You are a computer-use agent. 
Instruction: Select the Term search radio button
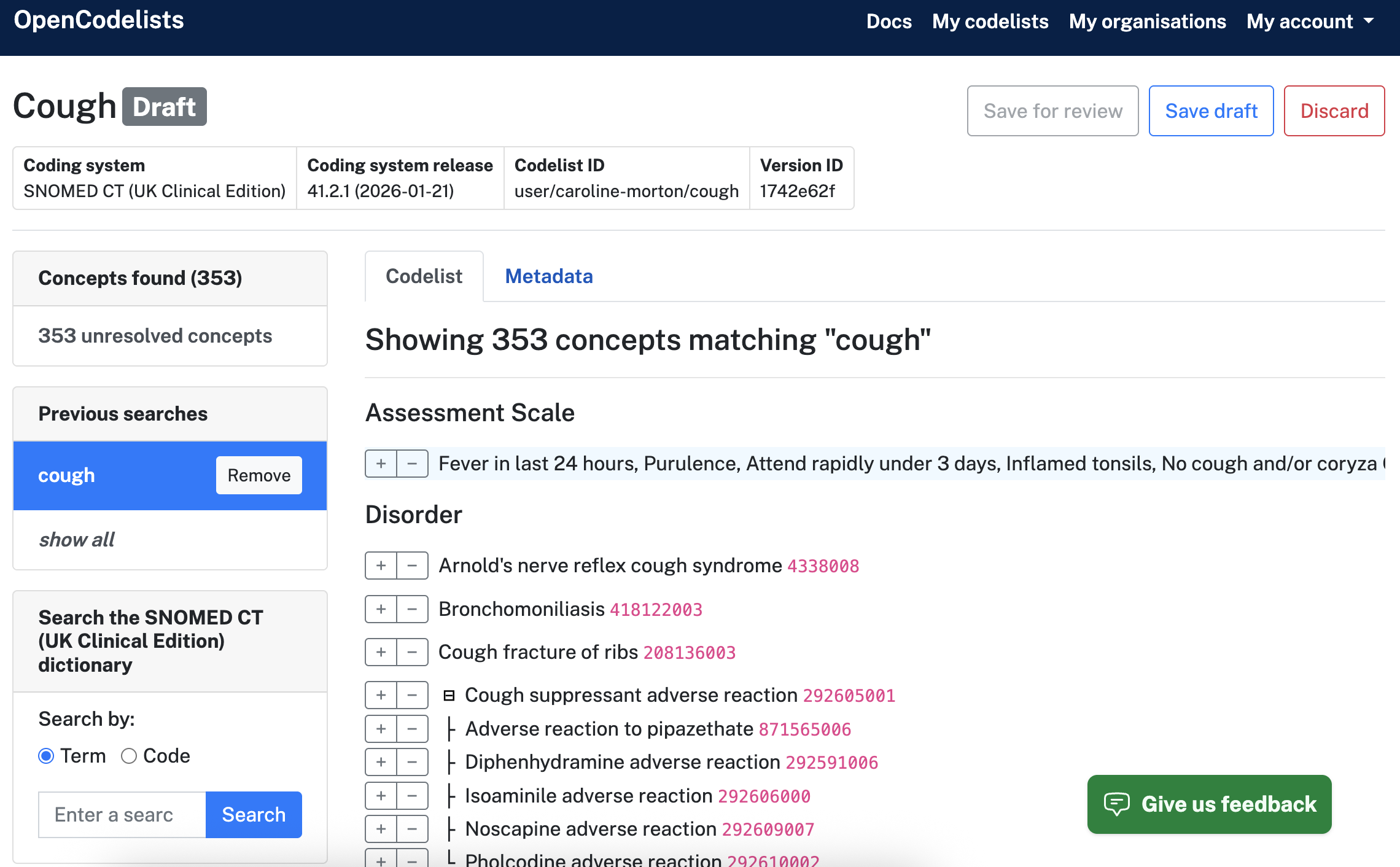point(46,756)
